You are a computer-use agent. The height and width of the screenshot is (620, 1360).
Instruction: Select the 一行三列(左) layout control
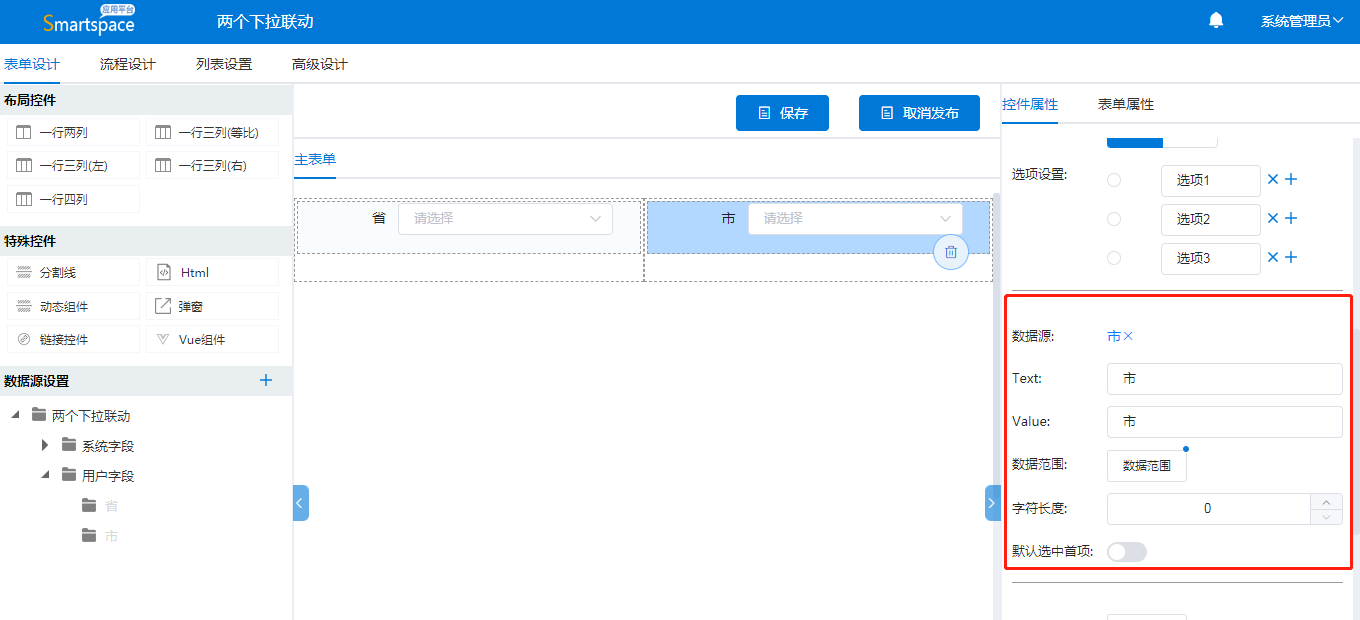[73, 165]
